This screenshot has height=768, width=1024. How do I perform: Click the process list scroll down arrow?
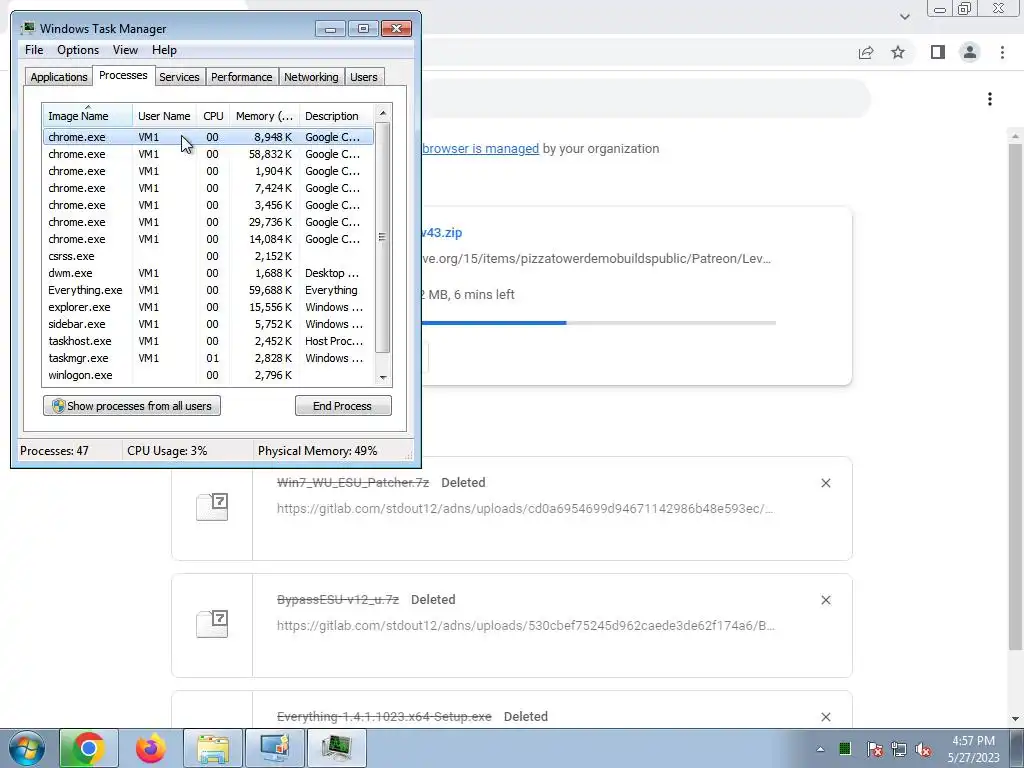click(x=383, y=377)
